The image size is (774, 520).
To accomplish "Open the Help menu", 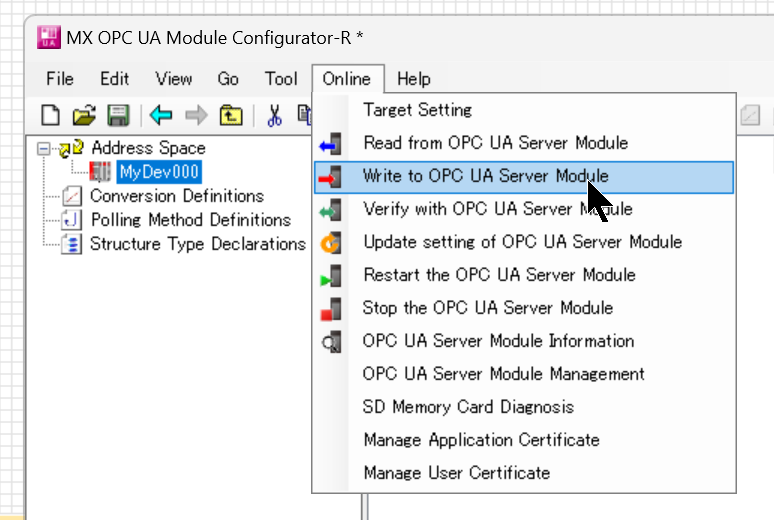I will tap(414, 79).
